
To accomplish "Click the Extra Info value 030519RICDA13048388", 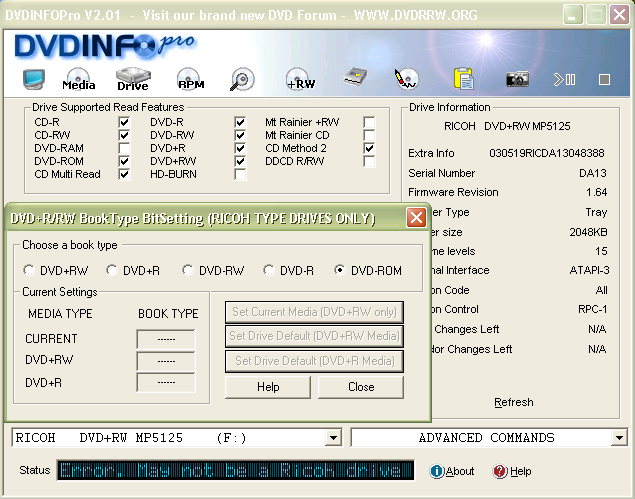I will point(547,153).
